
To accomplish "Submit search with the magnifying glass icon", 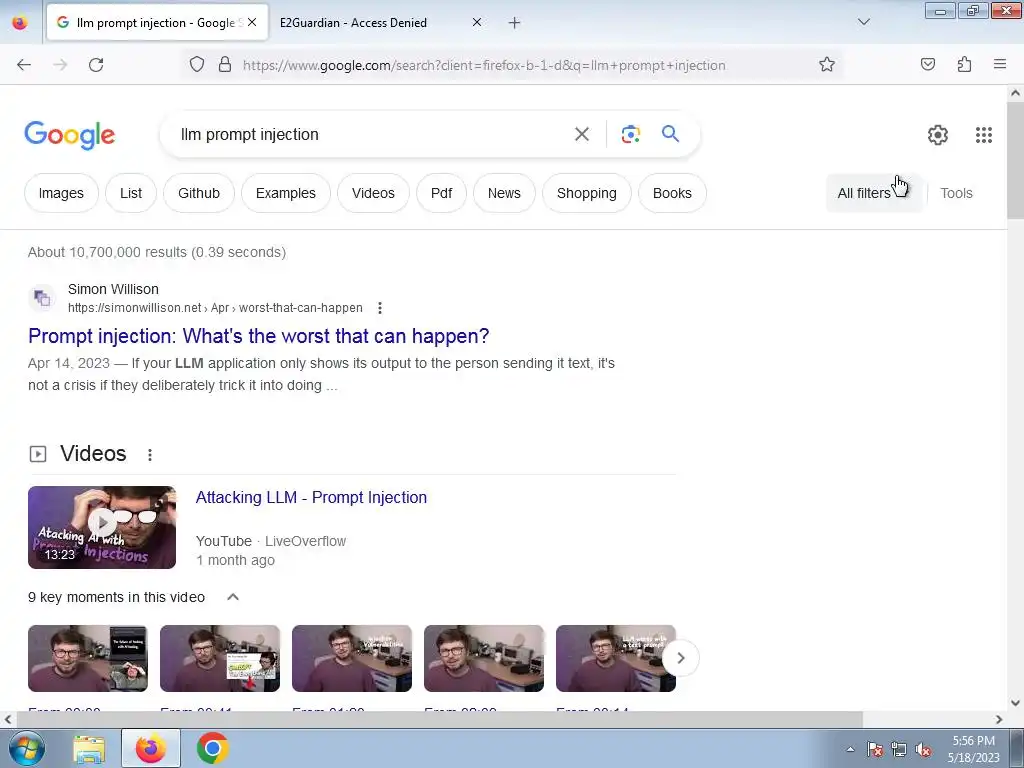I will pyautogui.click(x=670, y=134).
